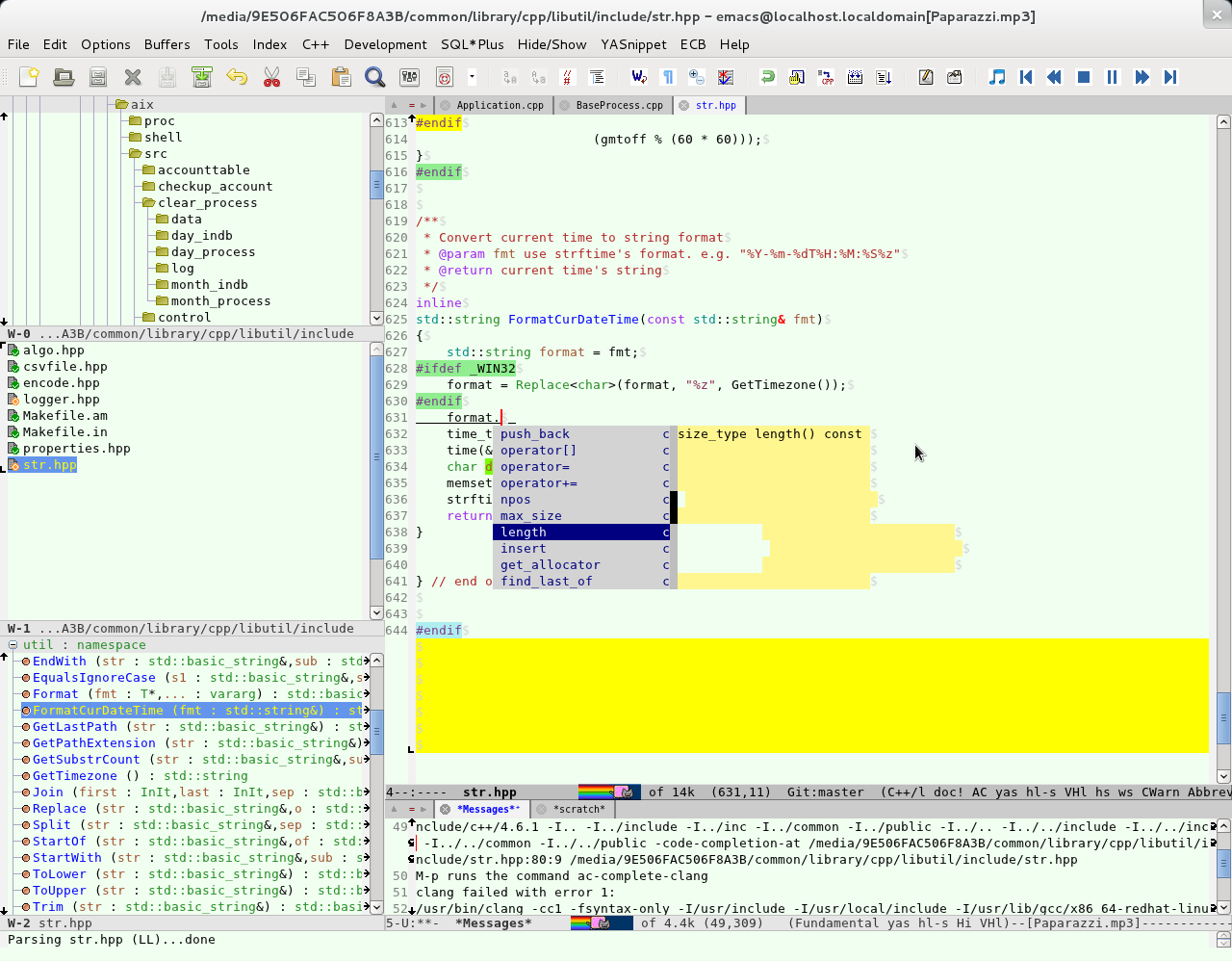Jump to the GetTimezone method
The width and height of the screenshot is (1232, 961).
[x=74, y=775]
